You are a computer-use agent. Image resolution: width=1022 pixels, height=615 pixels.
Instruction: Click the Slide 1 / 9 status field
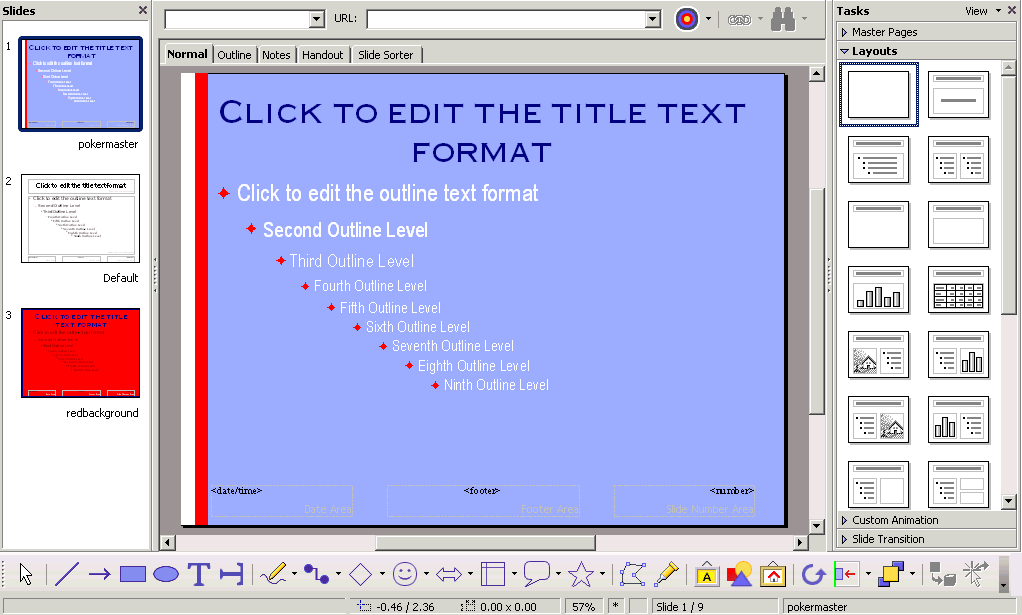[x=716, y=607]
